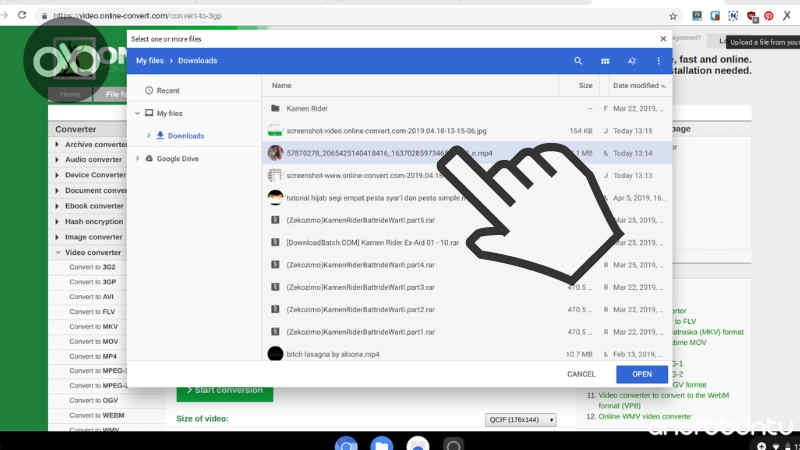Select screenshot-www.online-convert.com file
The width and height of the screenshot is (800, 450).
467,176
